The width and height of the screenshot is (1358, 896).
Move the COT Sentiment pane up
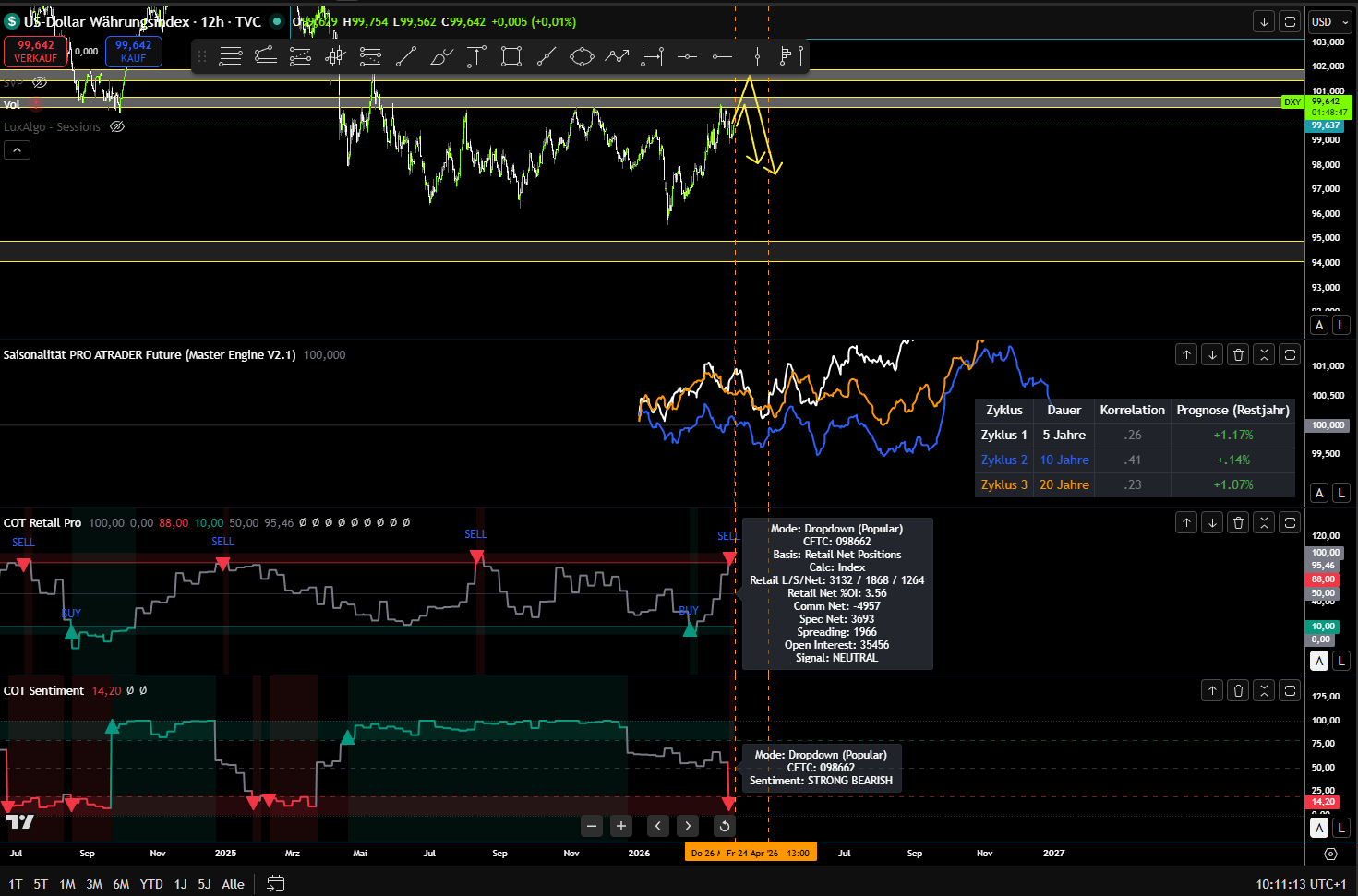tap(1211, 690)
